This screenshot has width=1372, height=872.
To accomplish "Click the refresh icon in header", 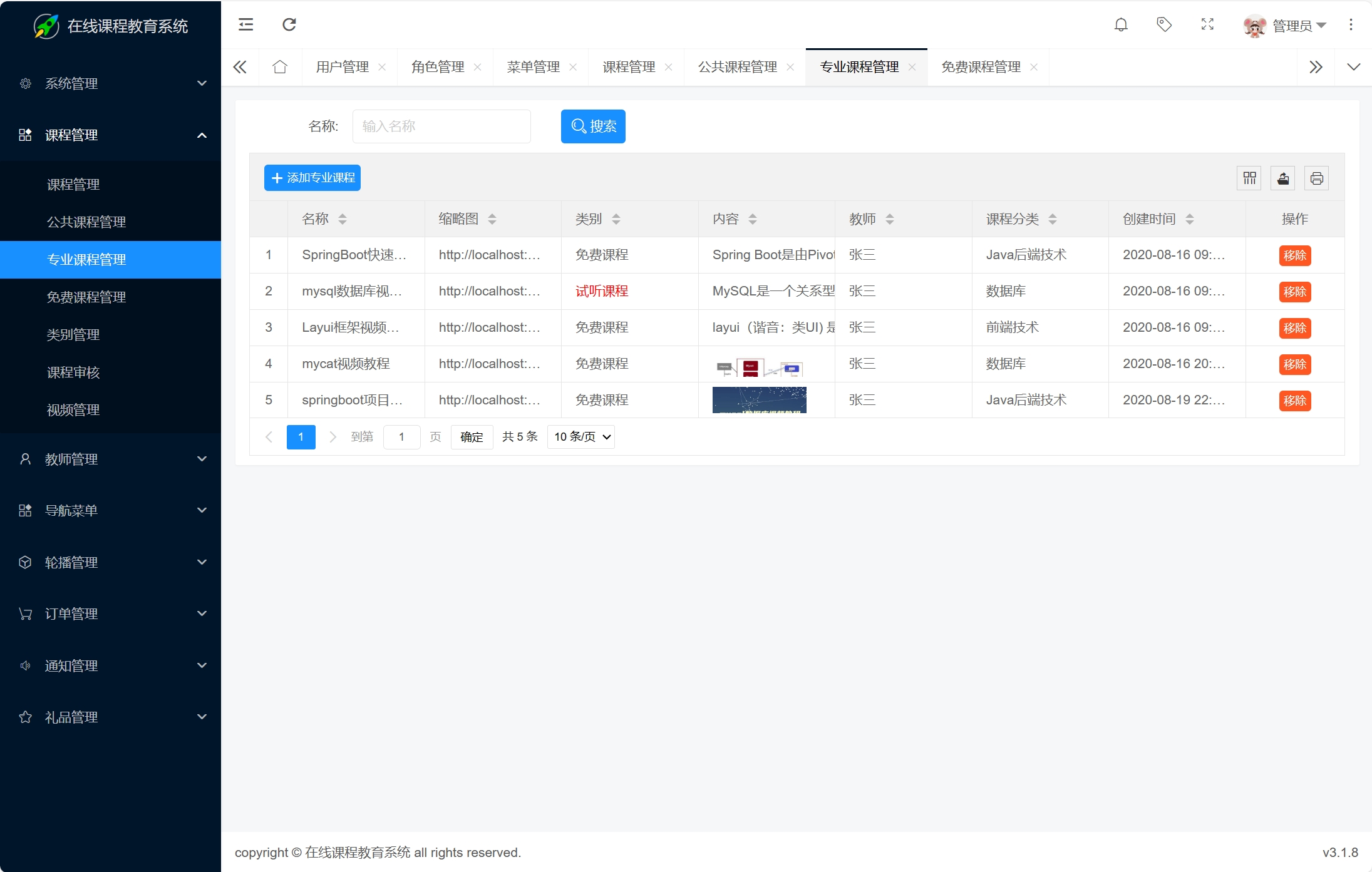I will (289, 25).
